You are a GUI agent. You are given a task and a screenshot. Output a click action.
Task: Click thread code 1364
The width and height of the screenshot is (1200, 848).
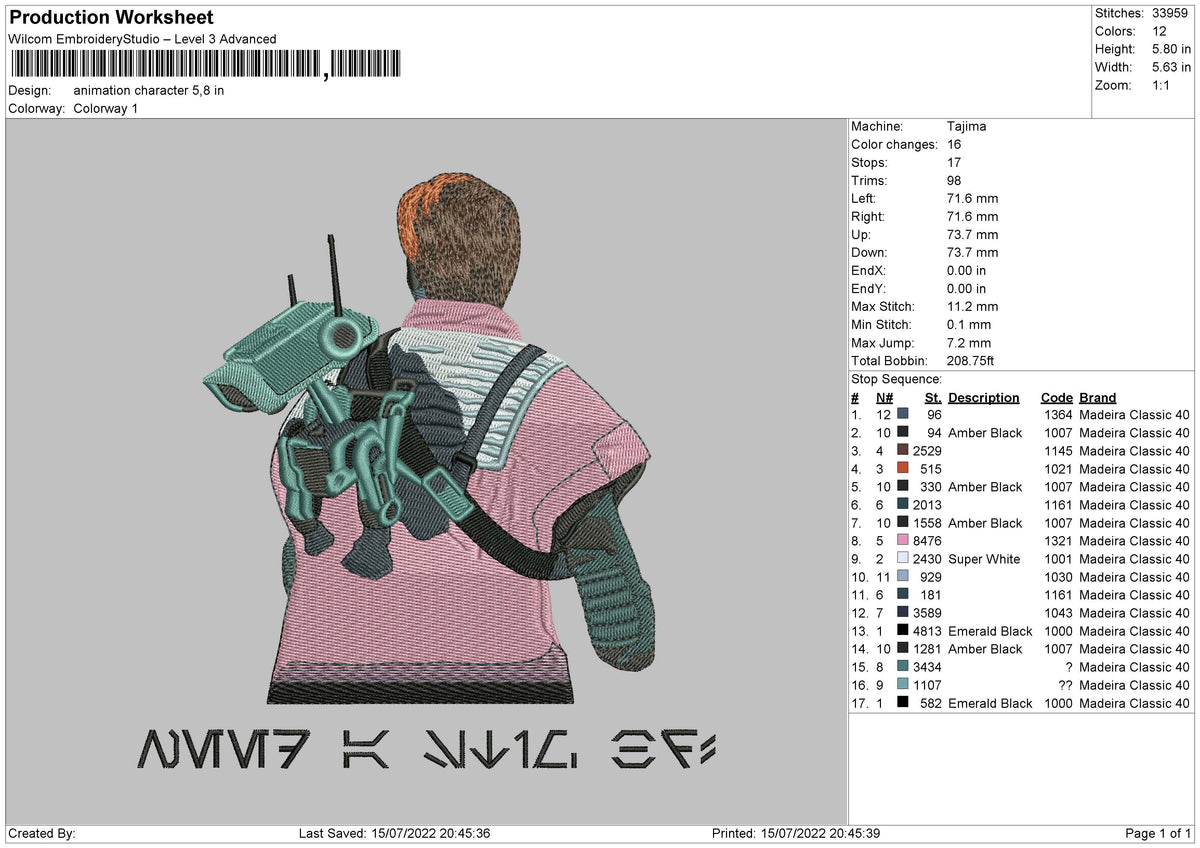click(x=1058, y=414)
